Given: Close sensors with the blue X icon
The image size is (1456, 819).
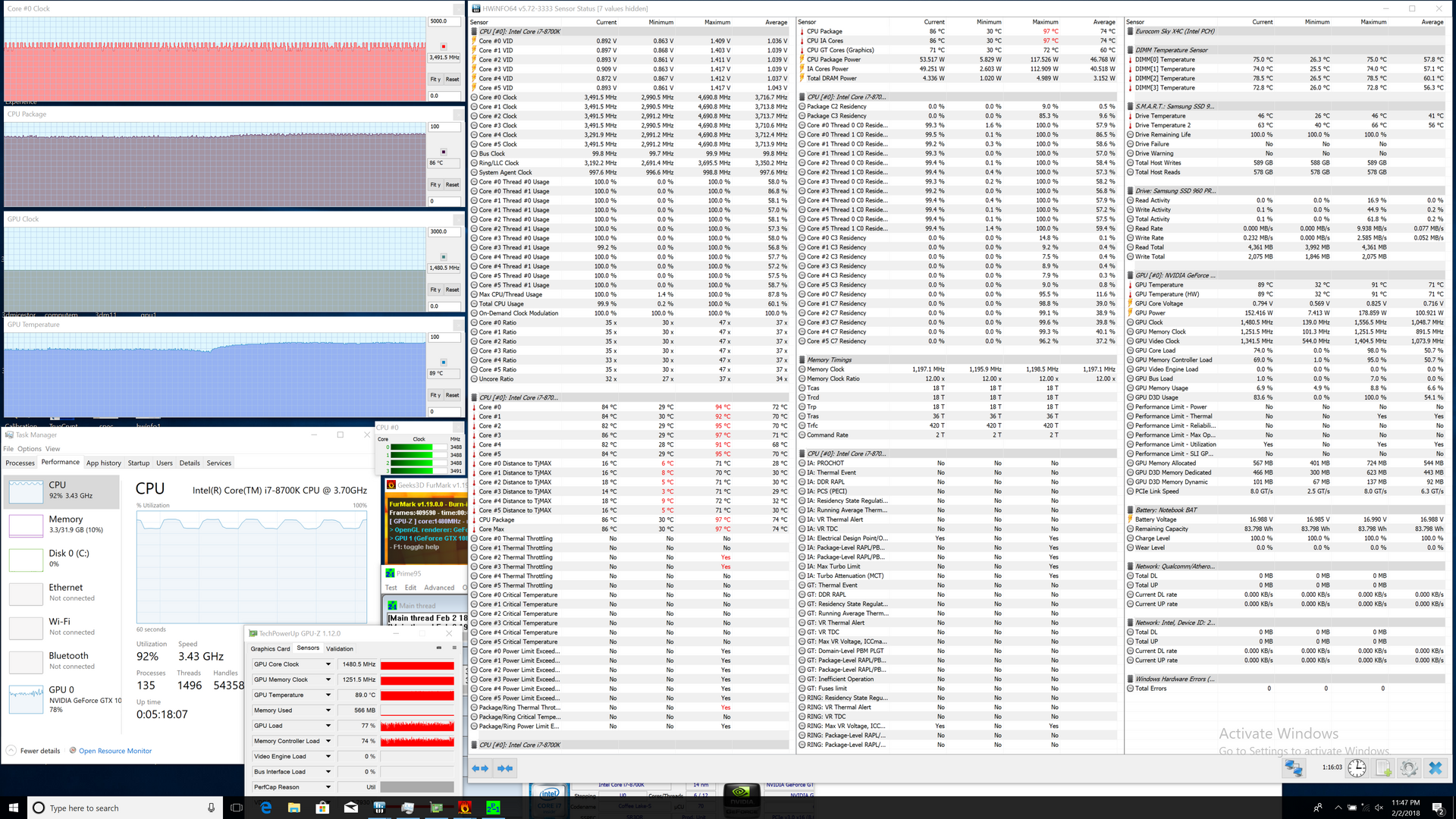Looking at the screenshot, I should 1435,767.
